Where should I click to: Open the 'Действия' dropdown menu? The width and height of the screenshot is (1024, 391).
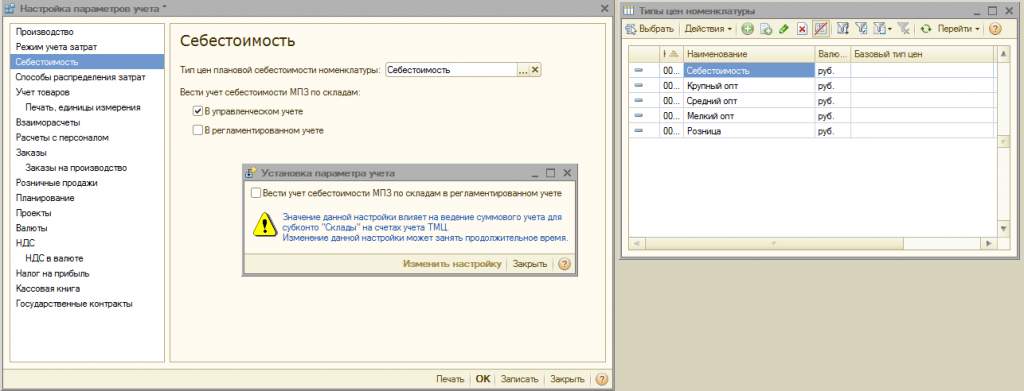coord(708,29)
